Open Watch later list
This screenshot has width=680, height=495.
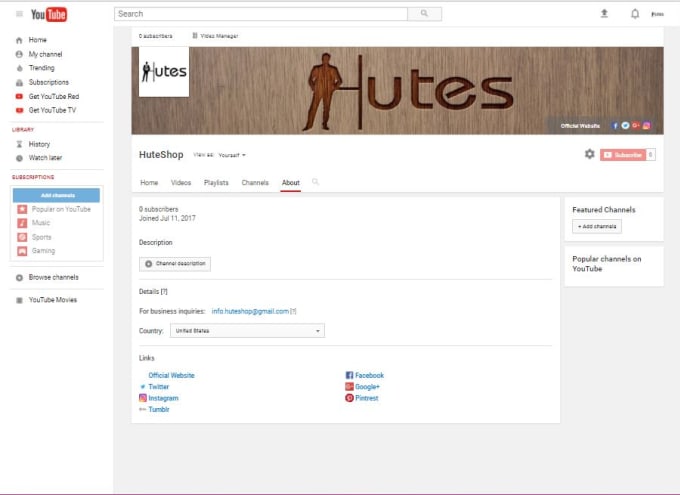(x=45, y=158)
